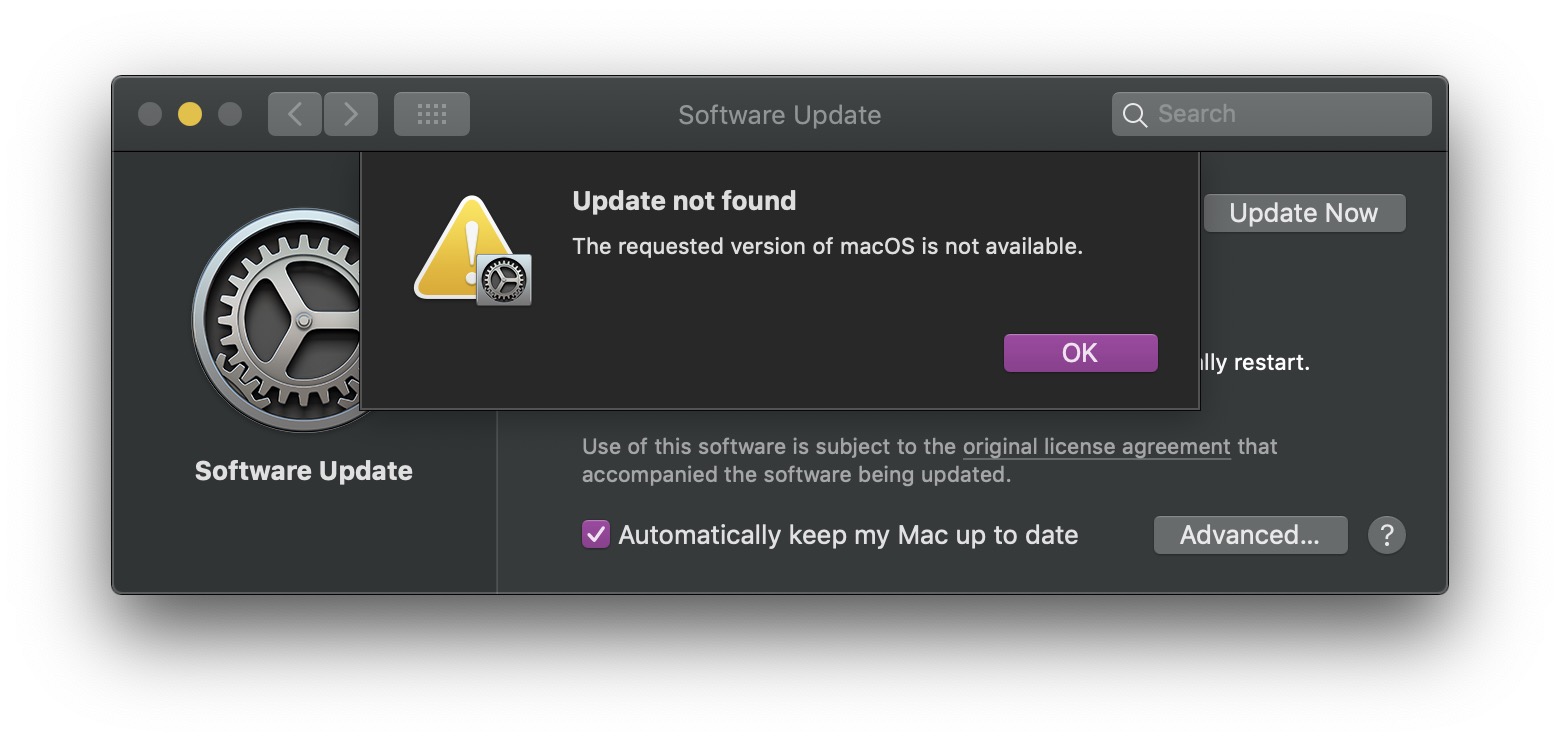Click the macOS not available message text
Image resolution: width=1560 pixels, height=742 pixels.
click(x=827, y=246)
